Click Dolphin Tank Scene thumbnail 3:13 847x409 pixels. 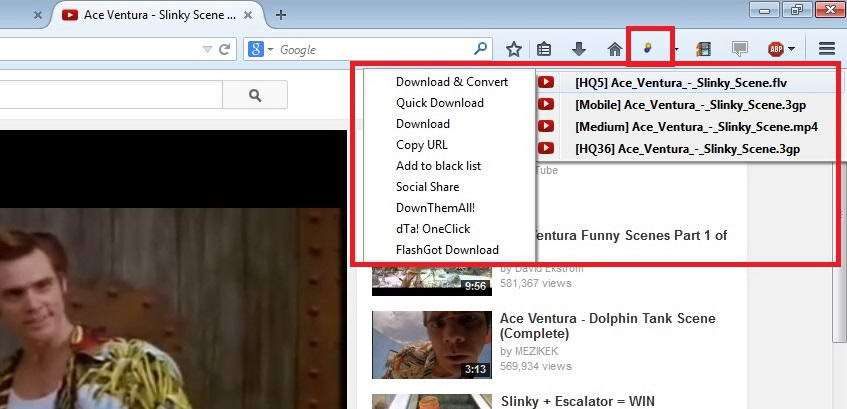pos(432,345)
